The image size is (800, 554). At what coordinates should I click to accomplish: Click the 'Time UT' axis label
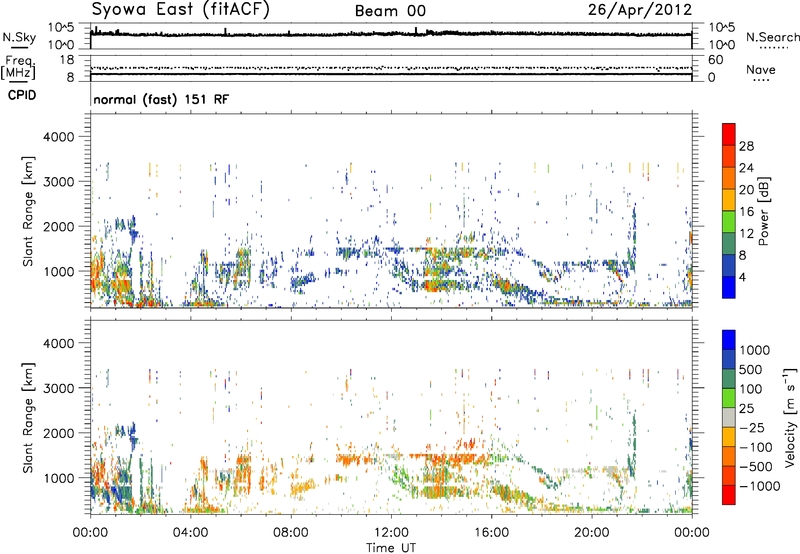pyautogui.click(x=391, y=548)
